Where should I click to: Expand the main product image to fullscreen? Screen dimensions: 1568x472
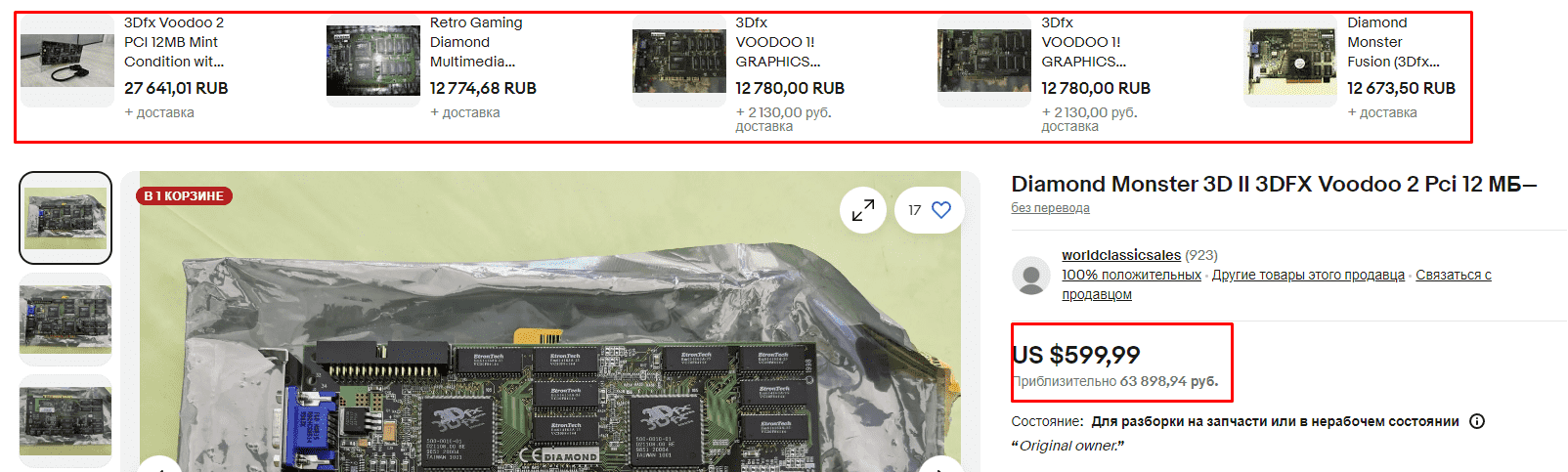[x=863, y=210]
